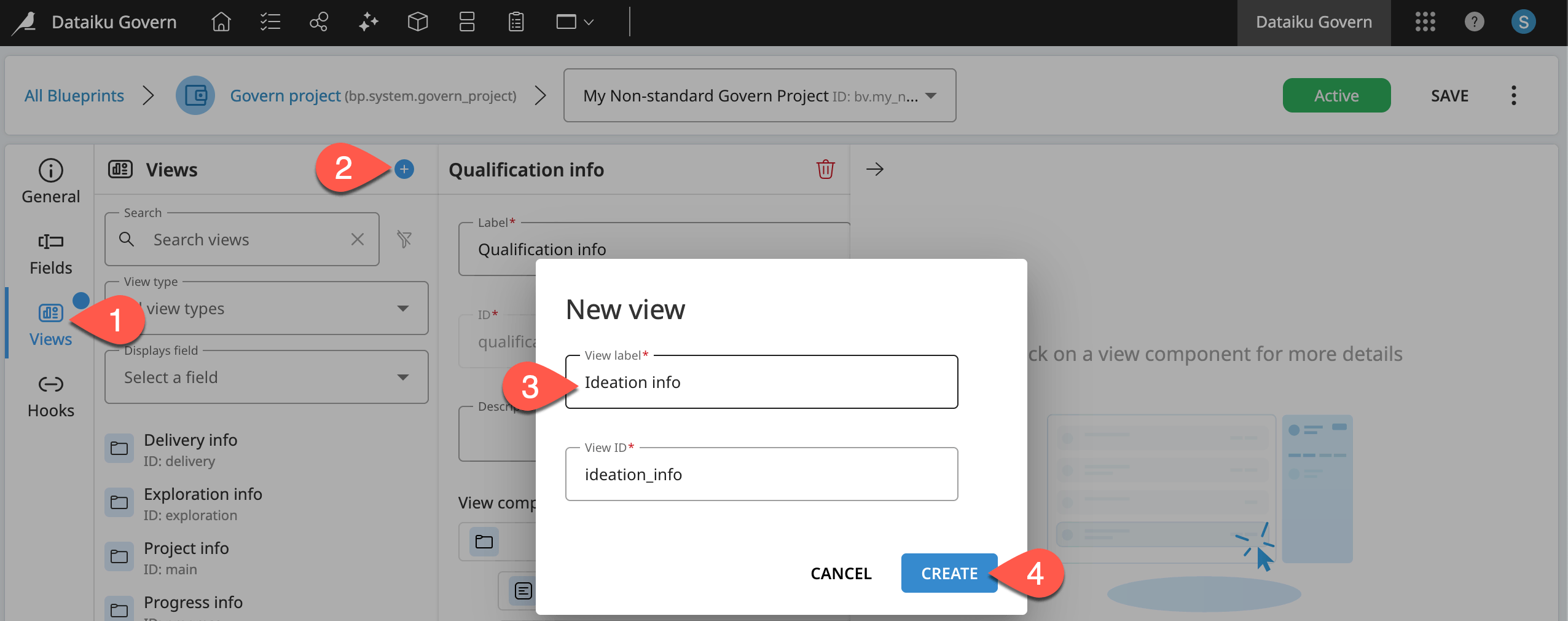The height and width of the screenshot is (621, 1568).
Task: Expand the rectangle dropdown in top bar
Action: click(x=574, y=22)
